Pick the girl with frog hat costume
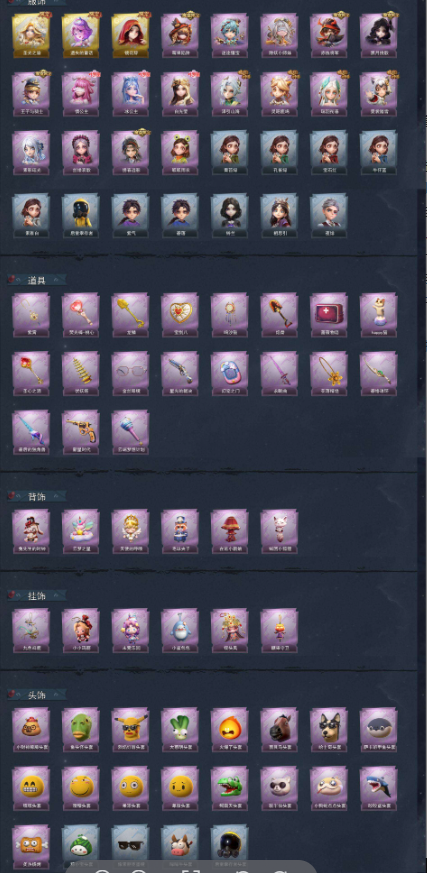The image size is (427, 873). click(x=180, y=153)
